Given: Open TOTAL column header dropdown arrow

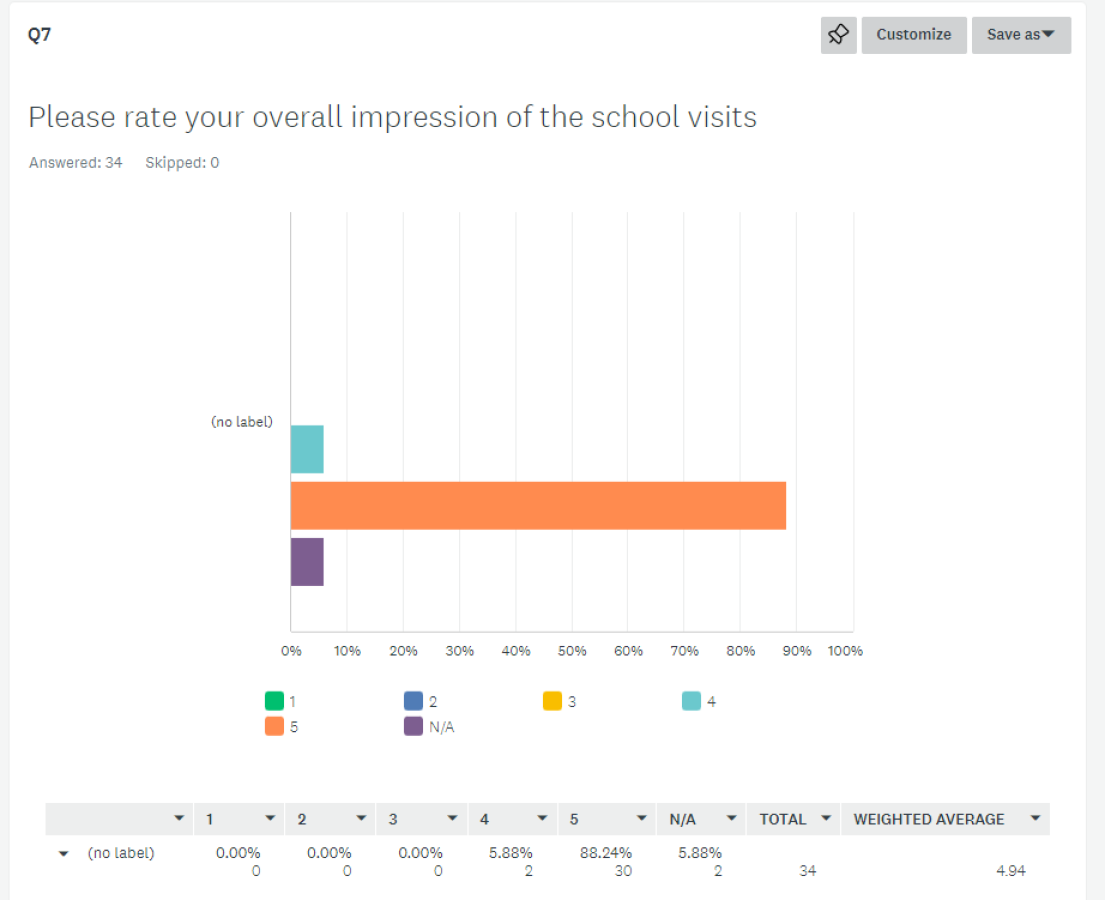Looking at the screenshot, I should click(x=826, y=818).
